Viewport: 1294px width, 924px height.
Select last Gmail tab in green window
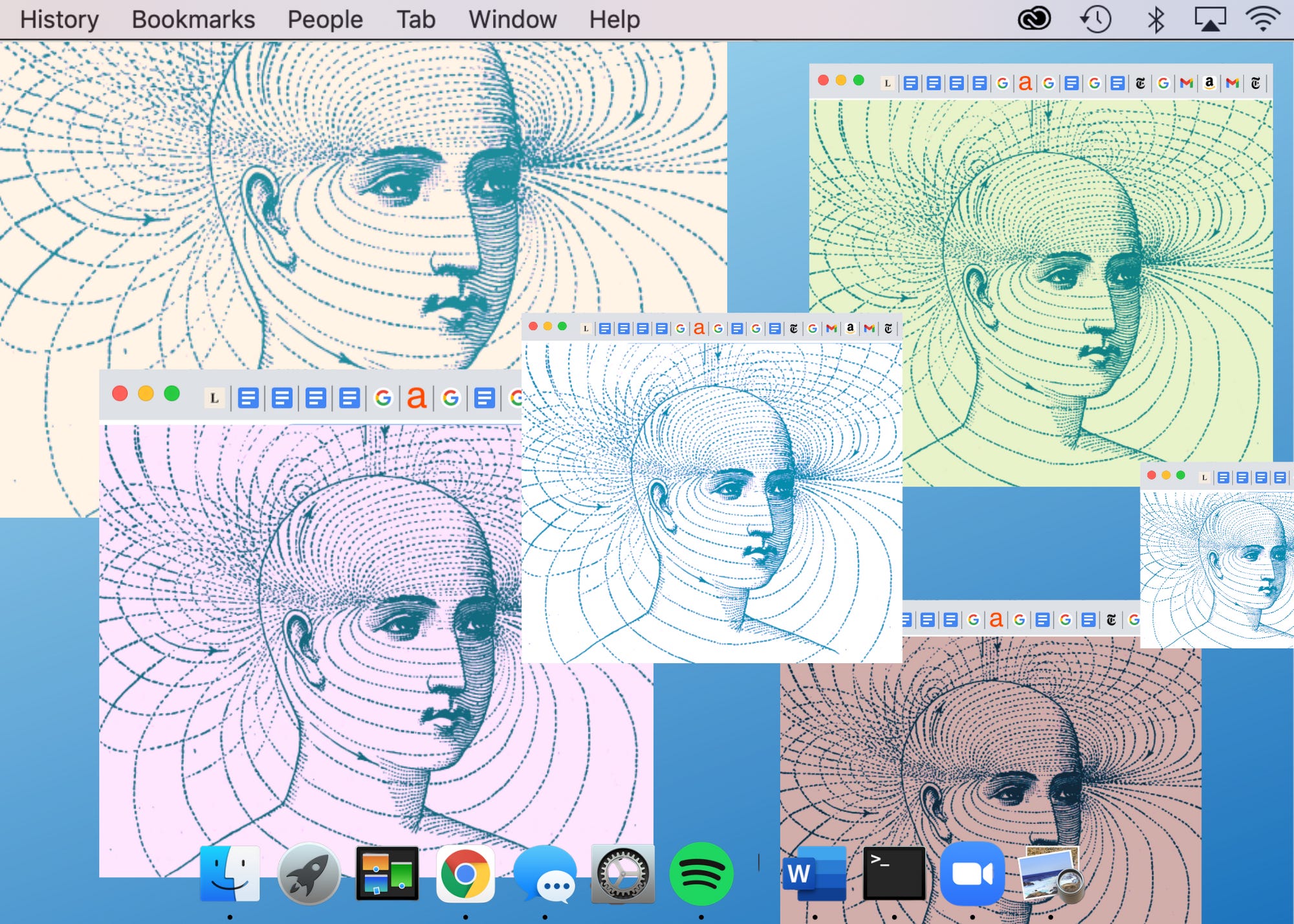point(1232,82)
